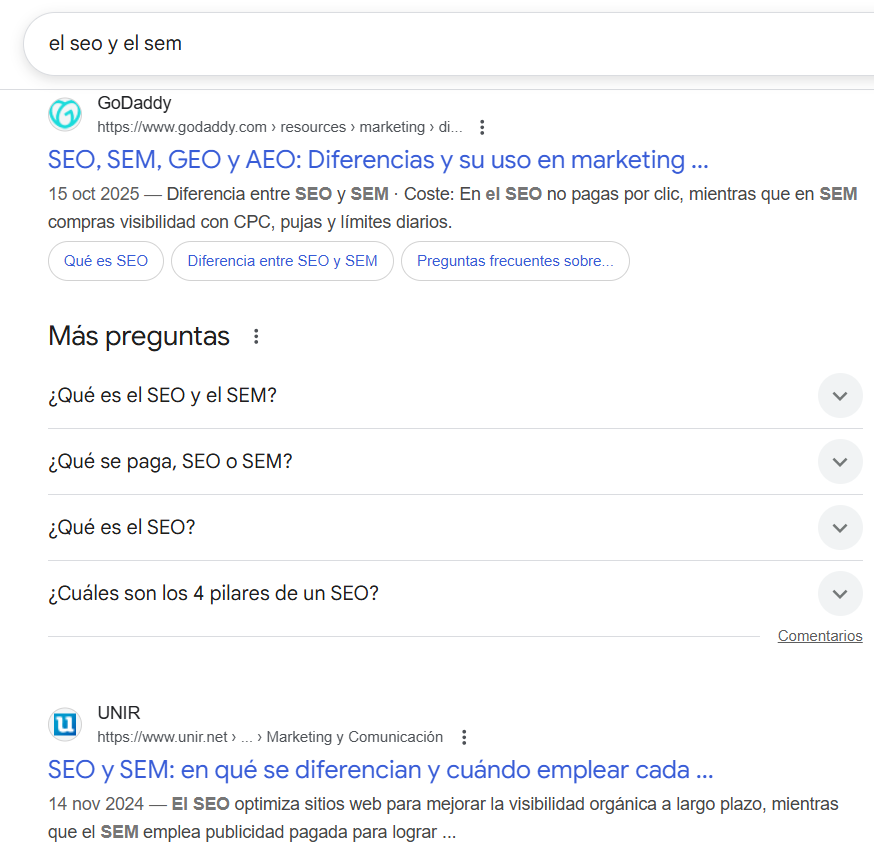Click the godaddy.com breadcrumb URL
874x858 pixels.
pyautogui.click(x=279, y=127)
